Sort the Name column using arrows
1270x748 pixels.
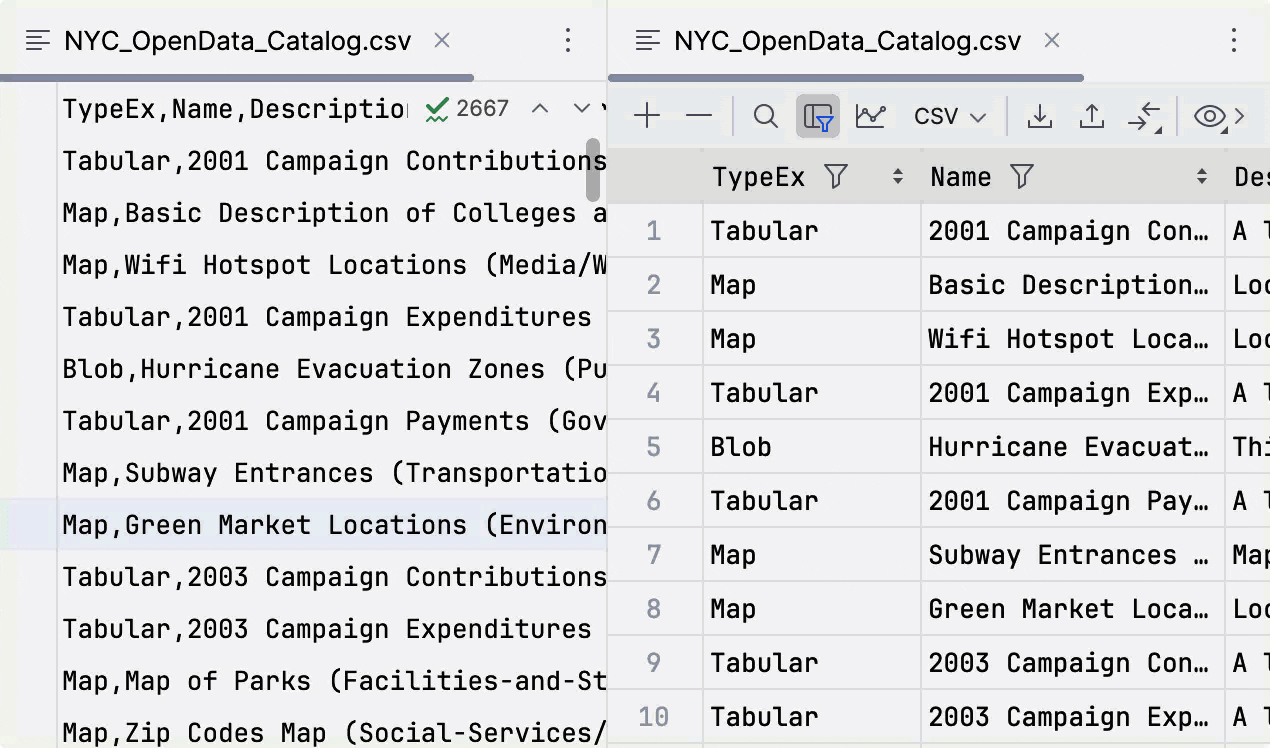click(x=1202, y=177)
